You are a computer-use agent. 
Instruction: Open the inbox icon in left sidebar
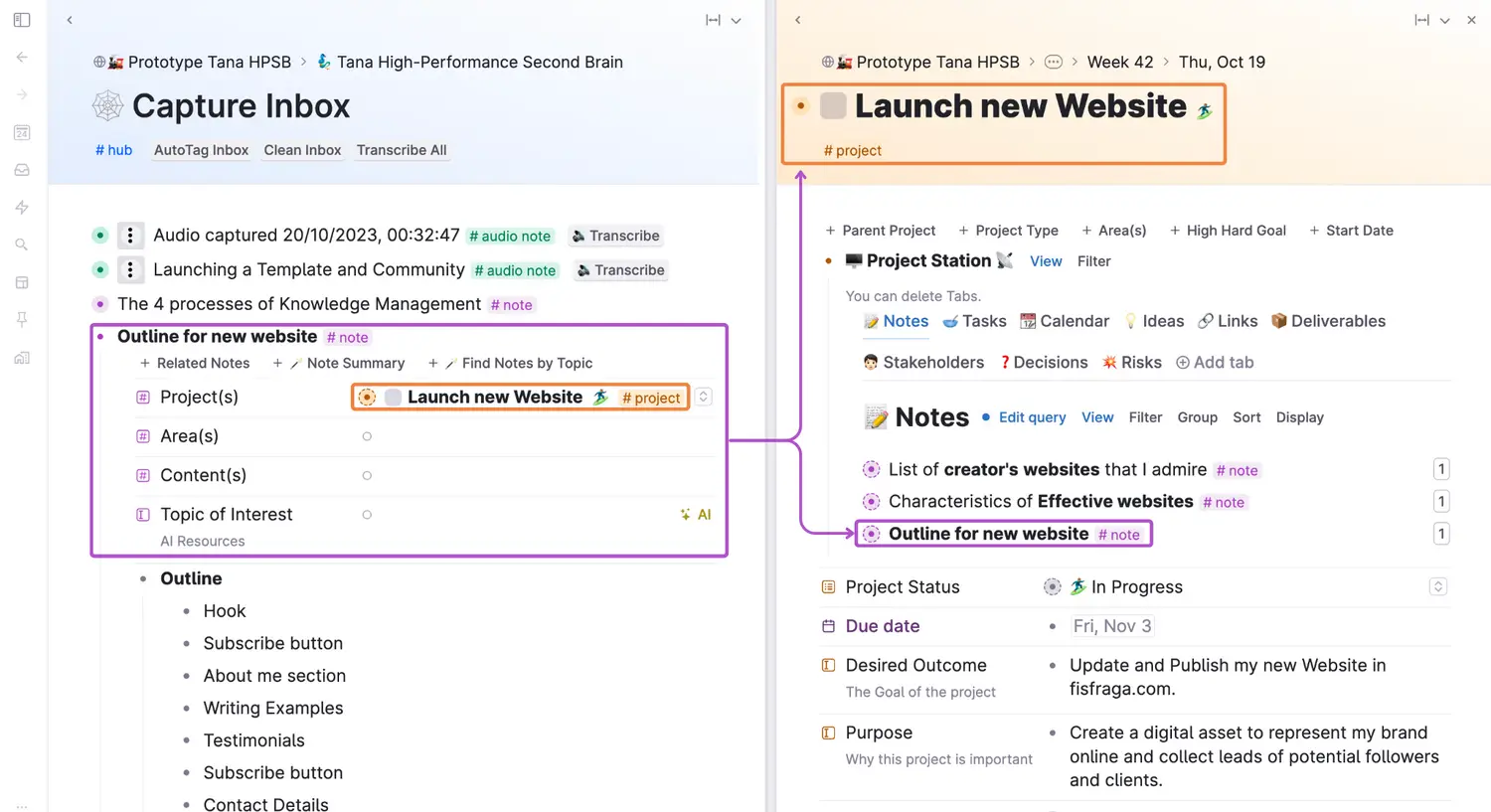point(22,170)
